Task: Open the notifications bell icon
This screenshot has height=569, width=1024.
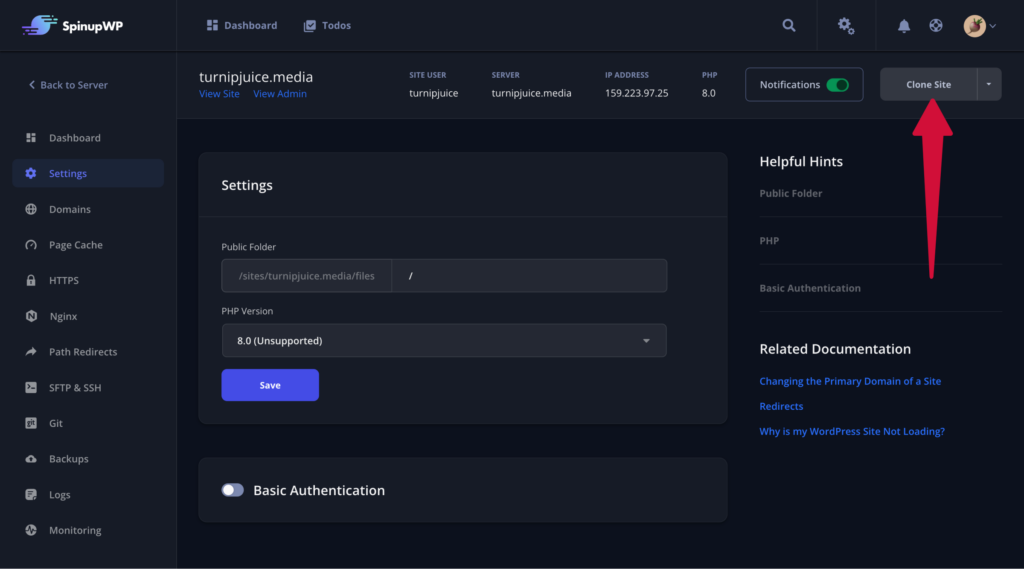Action: click(x=903, y=25)
